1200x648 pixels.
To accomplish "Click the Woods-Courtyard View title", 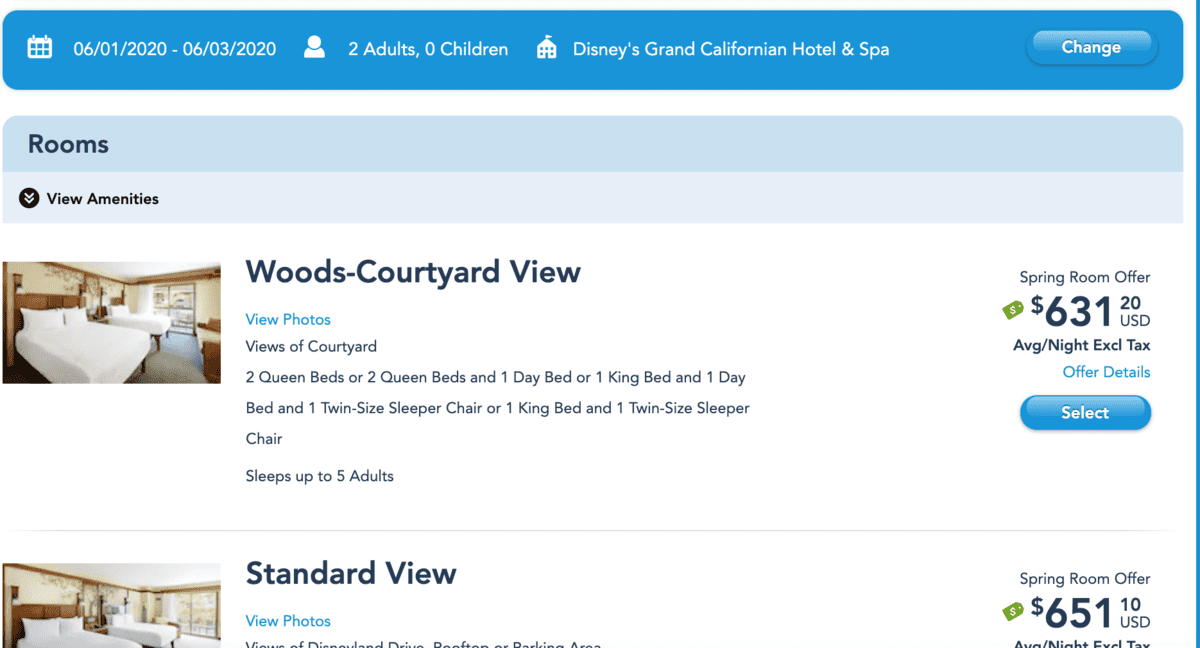I will 413,272.
